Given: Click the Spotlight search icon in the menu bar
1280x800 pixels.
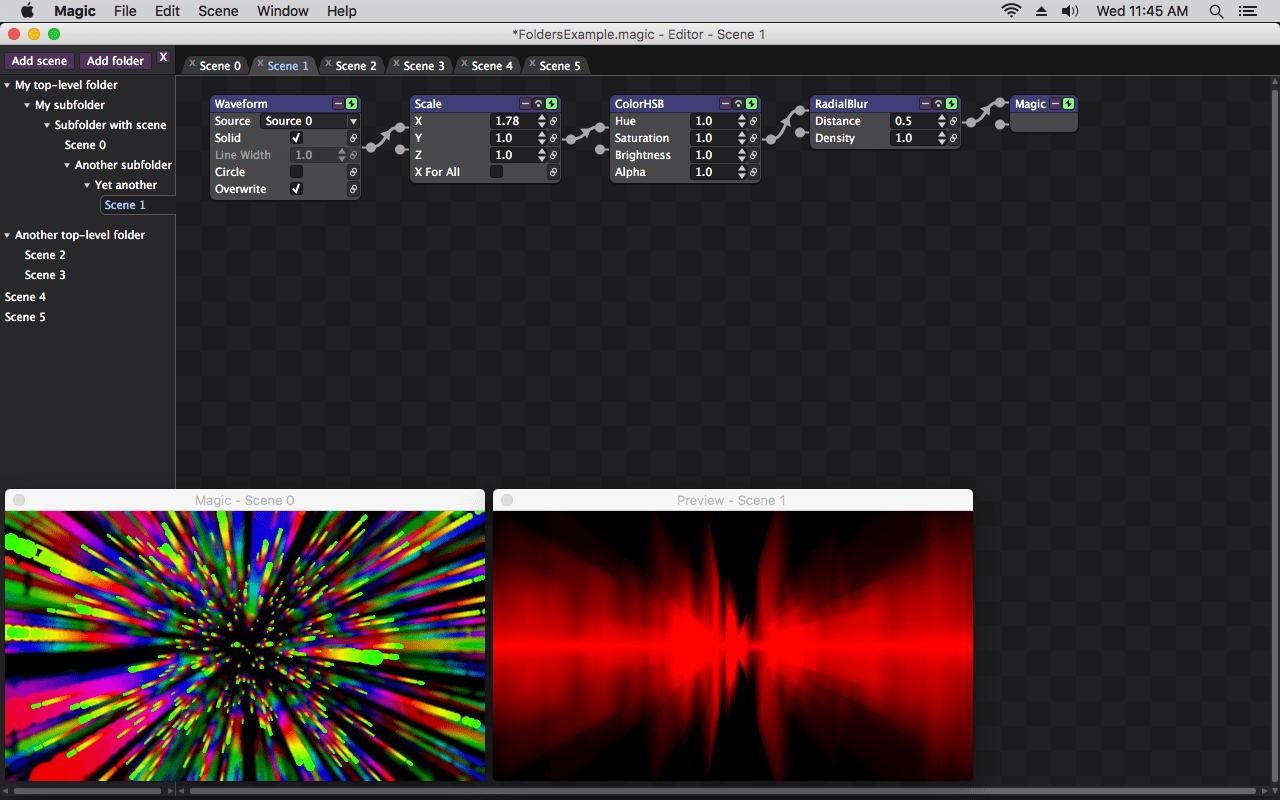Looking at the screenshot, I should click(x=1216, y=11).
